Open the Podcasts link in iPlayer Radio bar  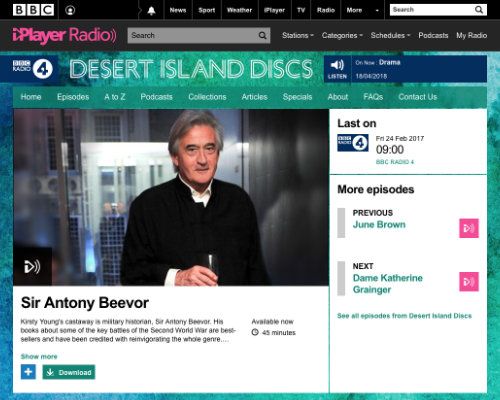[x=433, y=35]
